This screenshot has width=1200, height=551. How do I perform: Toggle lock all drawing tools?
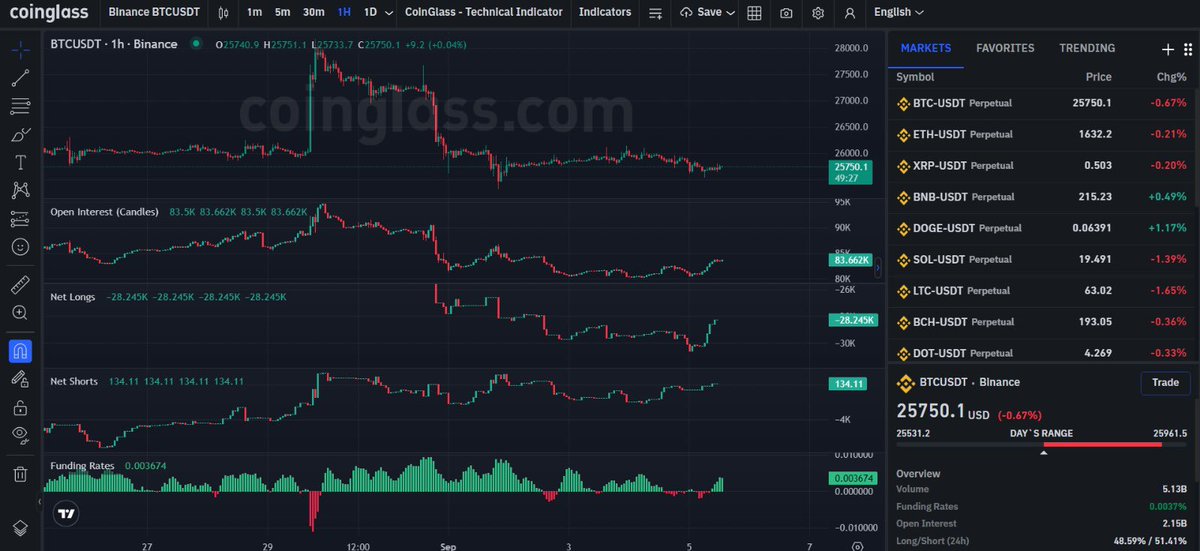click(20, 407)
